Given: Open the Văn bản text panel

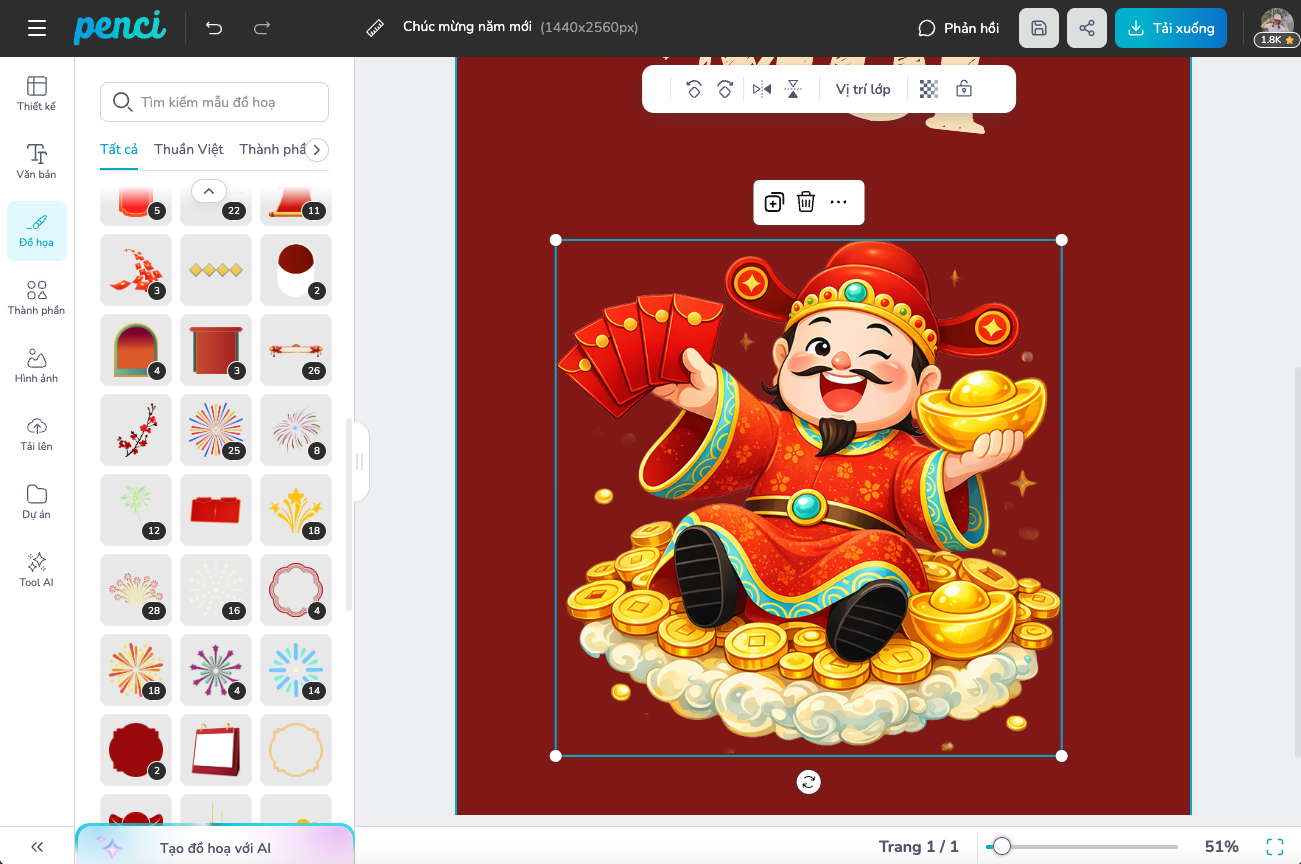Looking at the screenshot, I should tap(37, 161).
